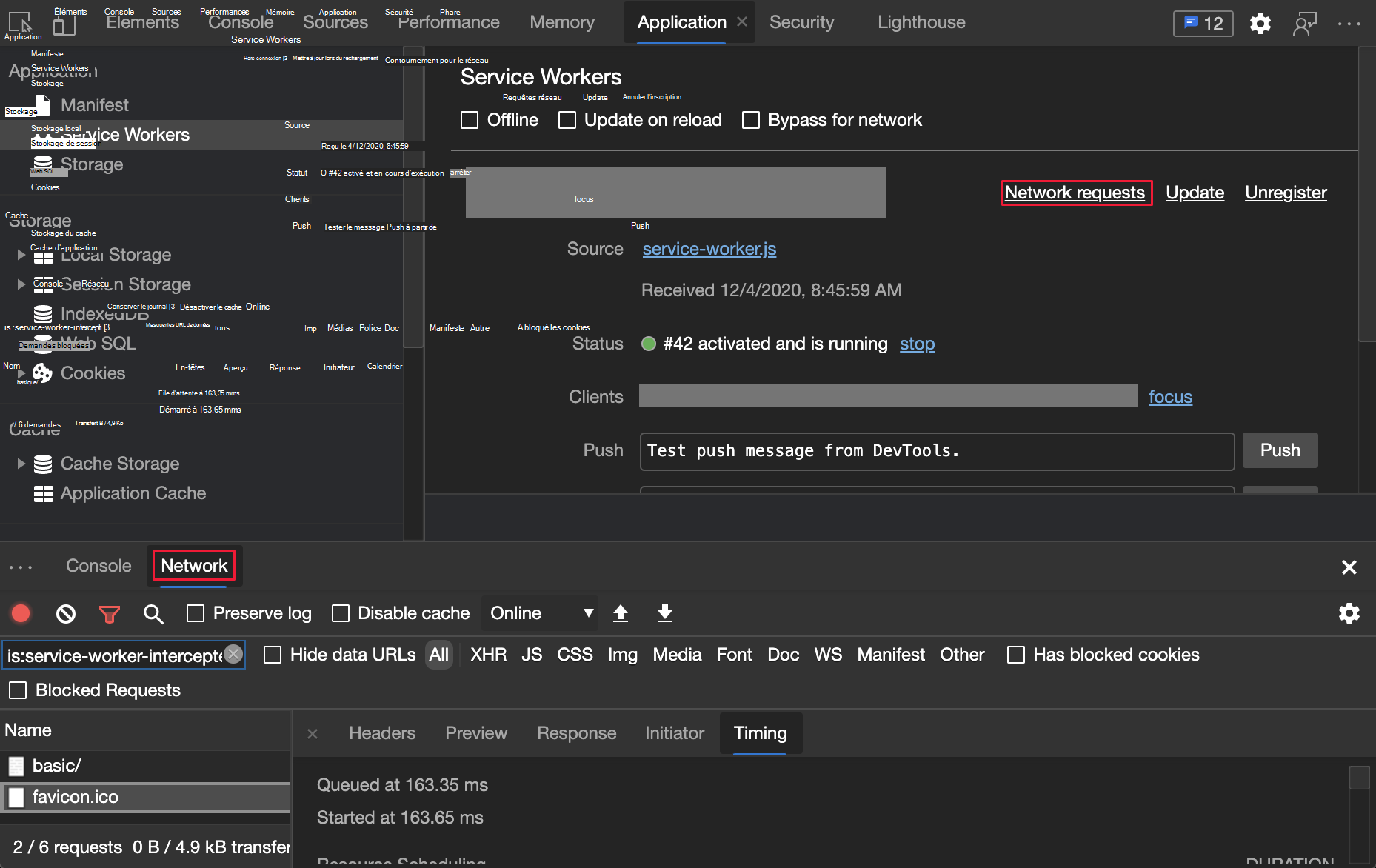
Task: Click the import HAR upload icon
Action: tap(621, 613)
